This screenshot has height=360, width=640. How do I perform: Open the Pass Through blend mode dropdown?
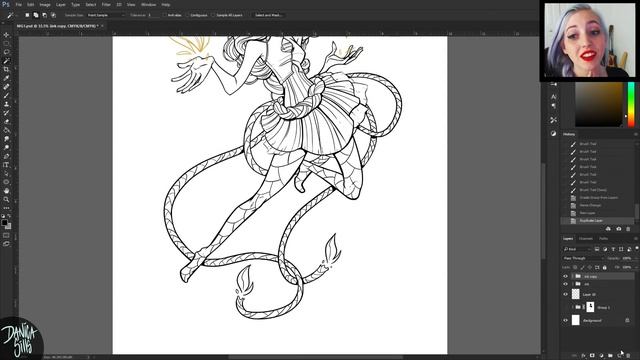coord(583,258)
